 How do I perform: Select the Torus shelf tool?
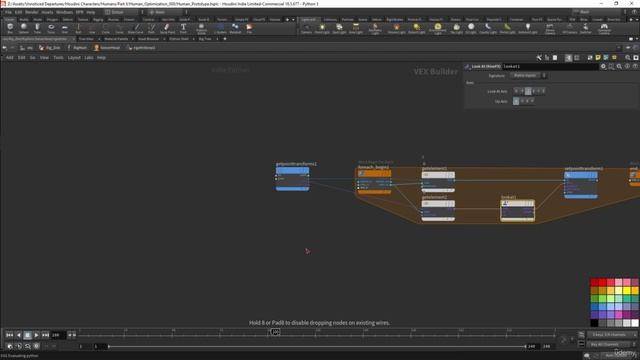(x=51, y=28)
